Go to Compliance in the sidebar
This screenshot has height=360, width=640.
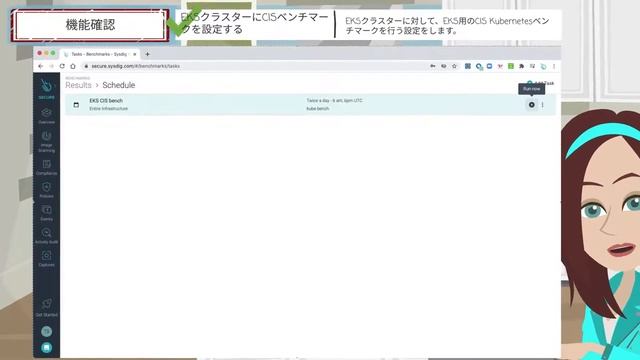pyautogui.click(x=46, y=167)
